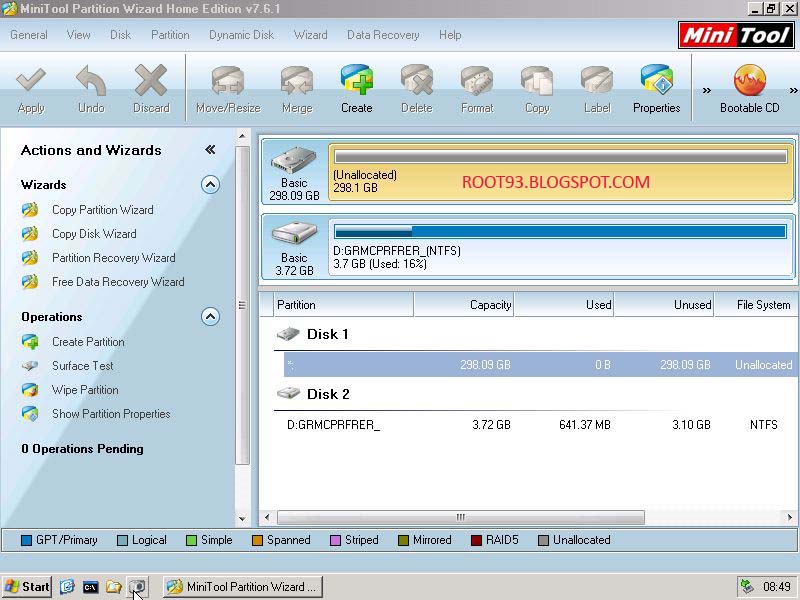Collapse the Wizards section chevron
The image size is (800, 600).
tap(210, 184)
